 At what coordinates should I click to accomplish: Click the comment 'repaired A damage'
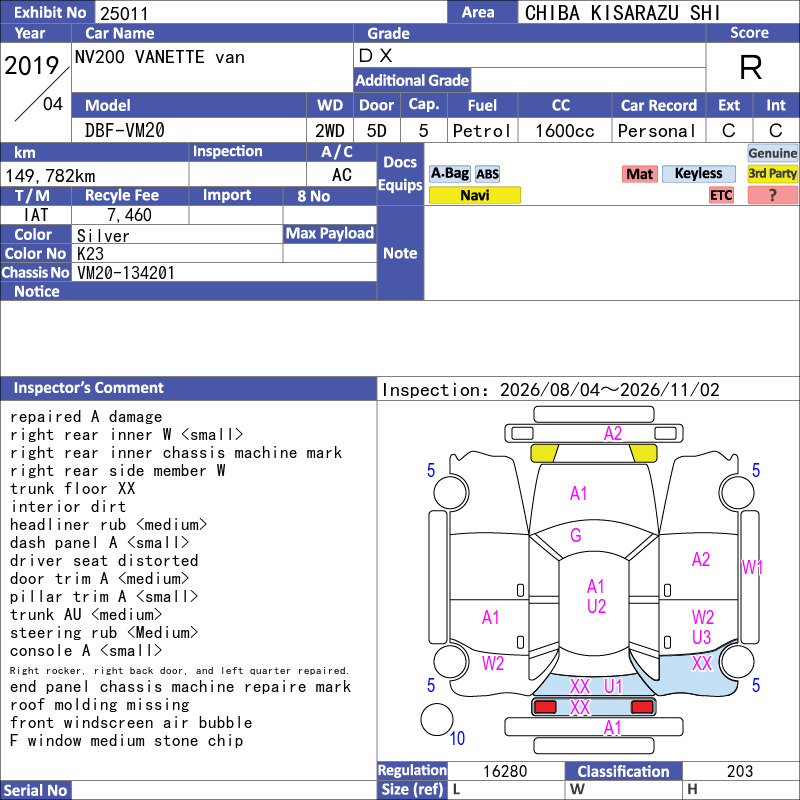click(86, 417)
